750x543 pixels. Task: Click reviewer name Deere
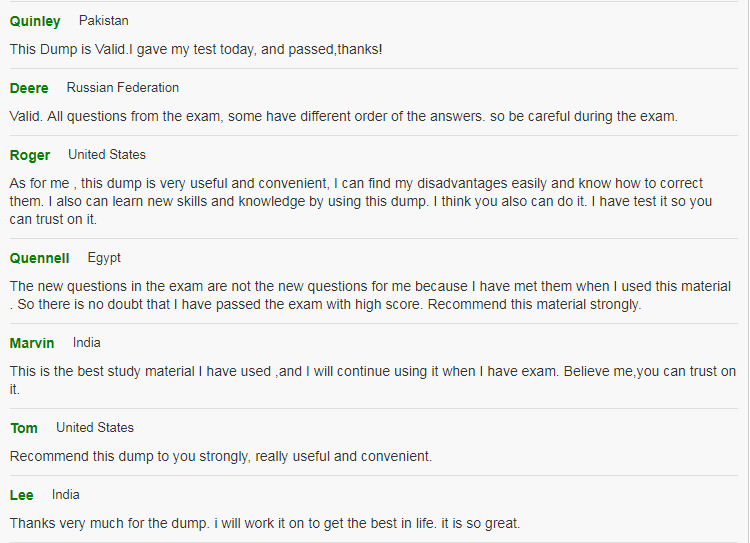pos(29,88)
